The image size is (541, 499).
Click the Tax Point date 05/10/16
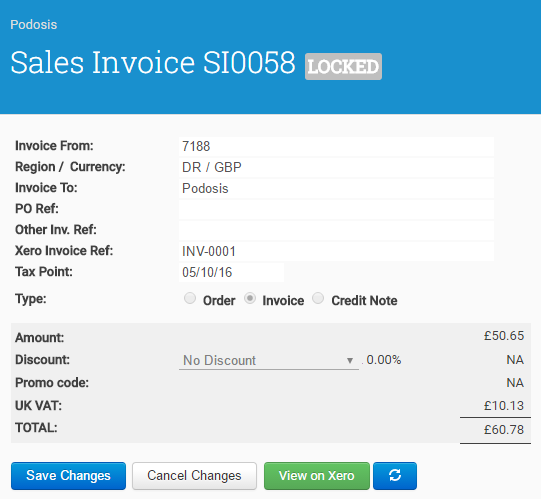click(x=232, y=272)
